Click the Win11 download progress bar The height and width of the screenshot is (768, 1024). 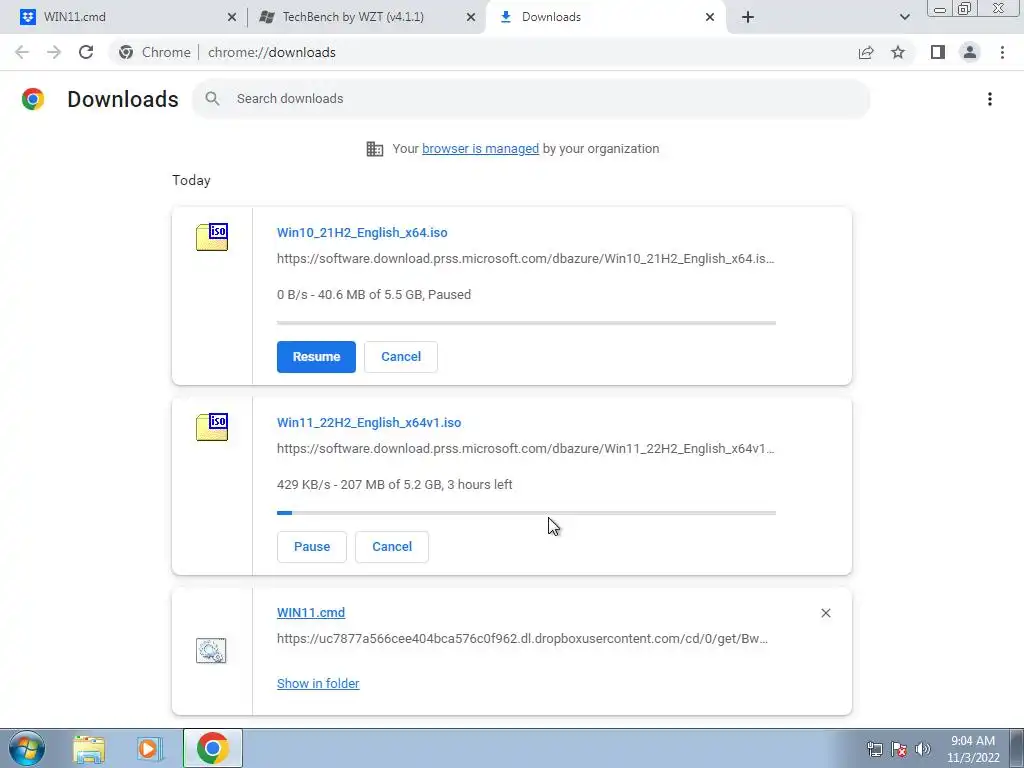point(526,513)
